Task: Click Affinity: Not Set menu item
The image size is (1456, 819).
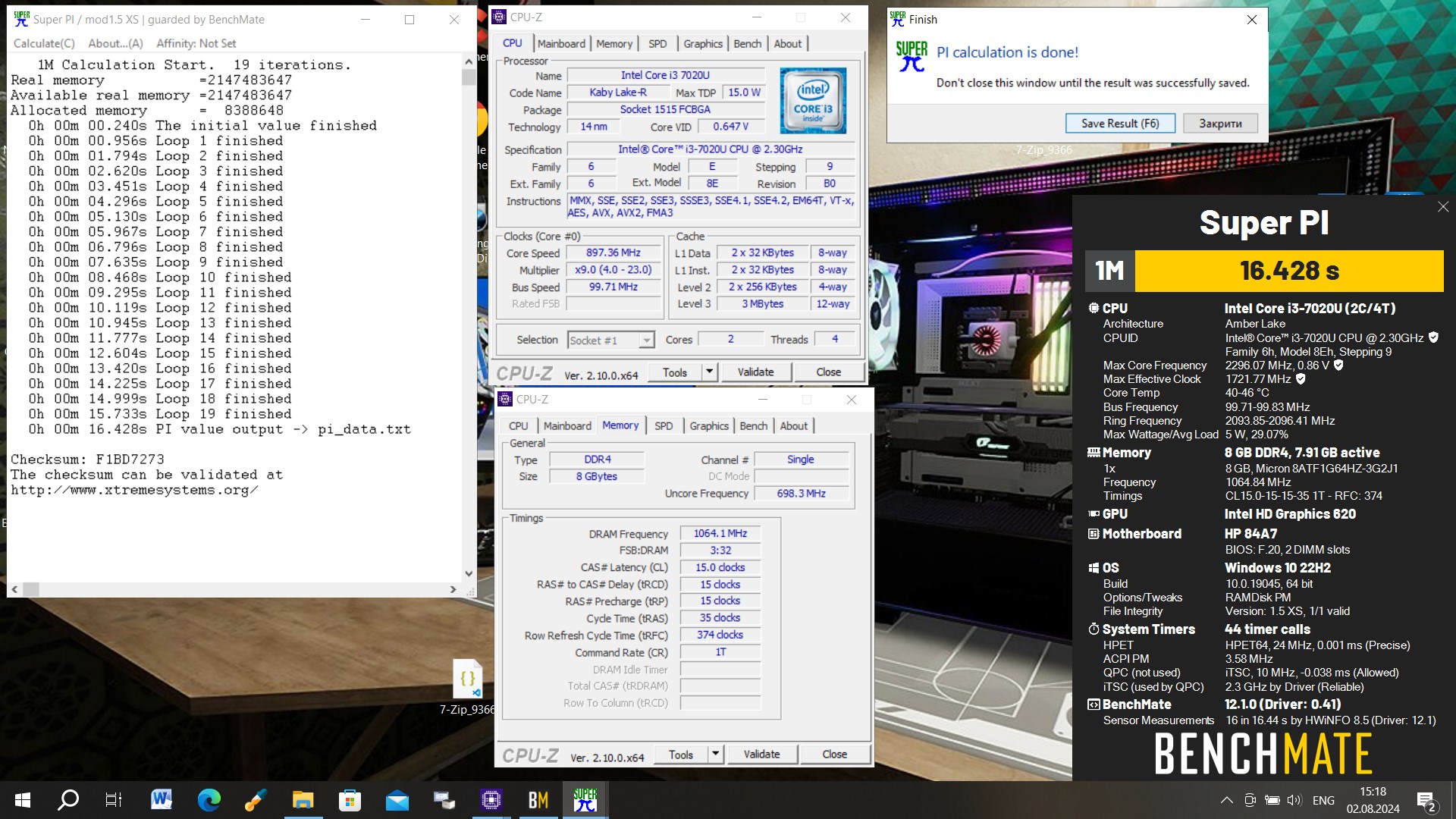Action: point(196,43)
